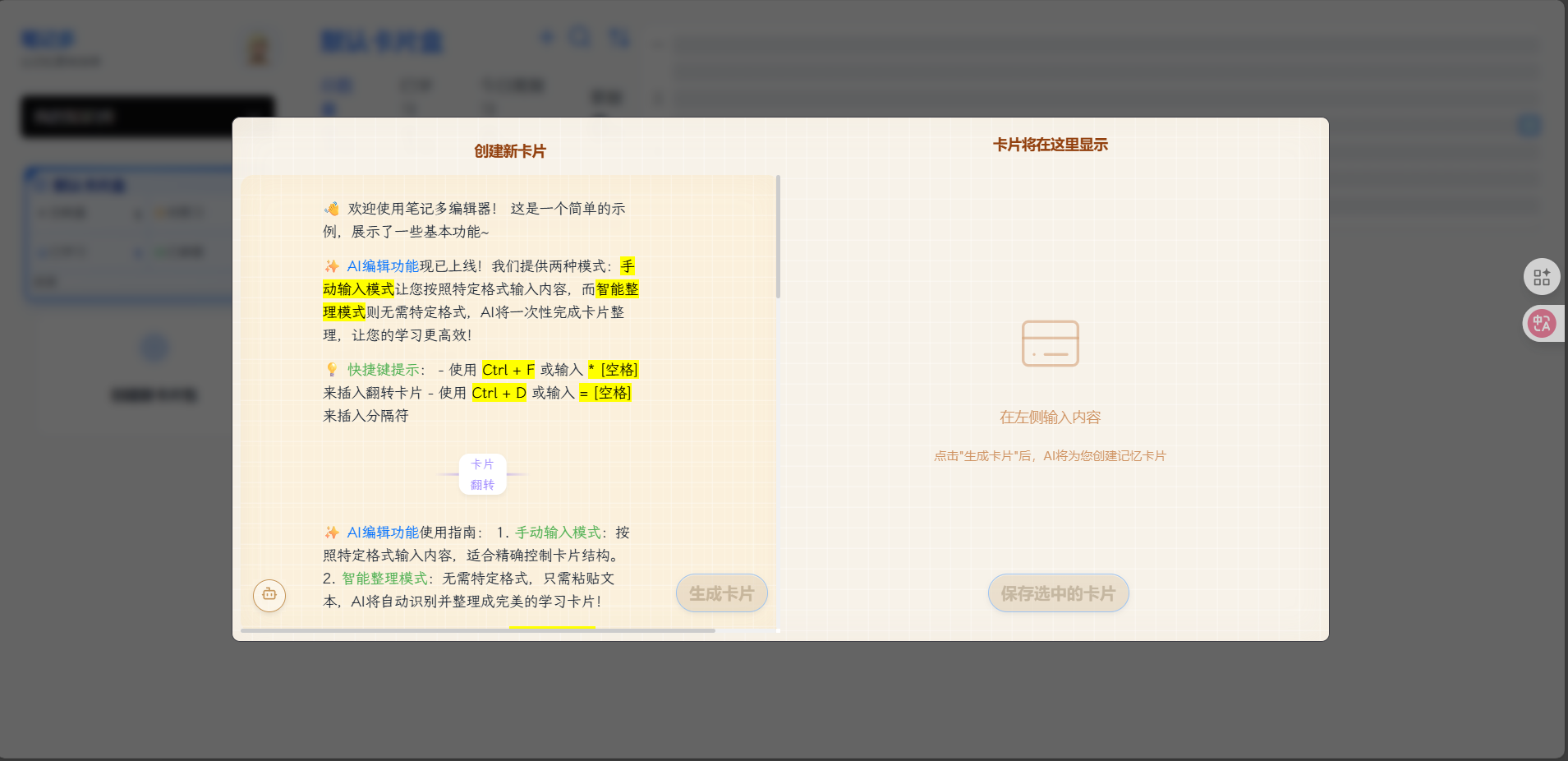Click the lightbulb emoji before 快捷键提示
Image resolution: width=1568 pixels, height=761 pixels.
pos(331,370)
